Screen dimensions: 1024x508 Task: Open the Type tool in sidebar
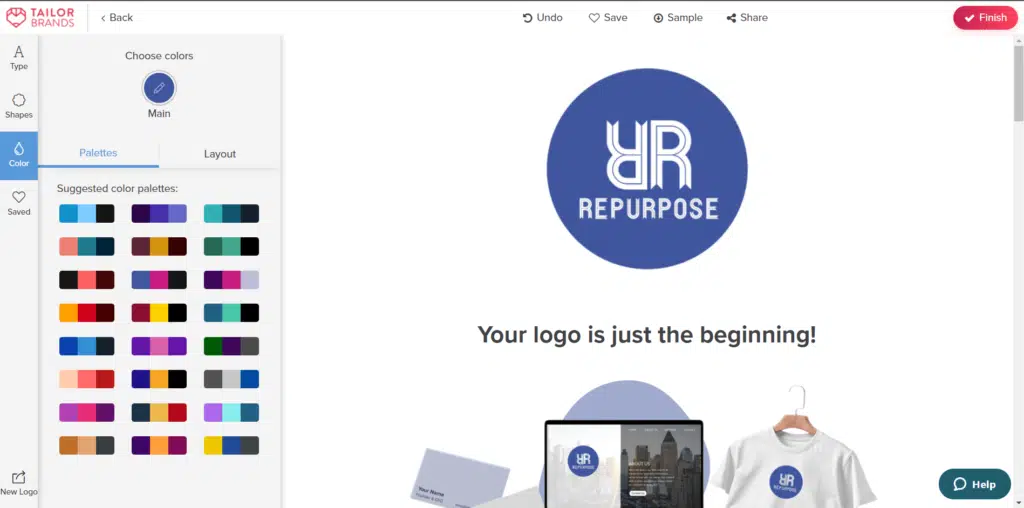tap(19, 57)
